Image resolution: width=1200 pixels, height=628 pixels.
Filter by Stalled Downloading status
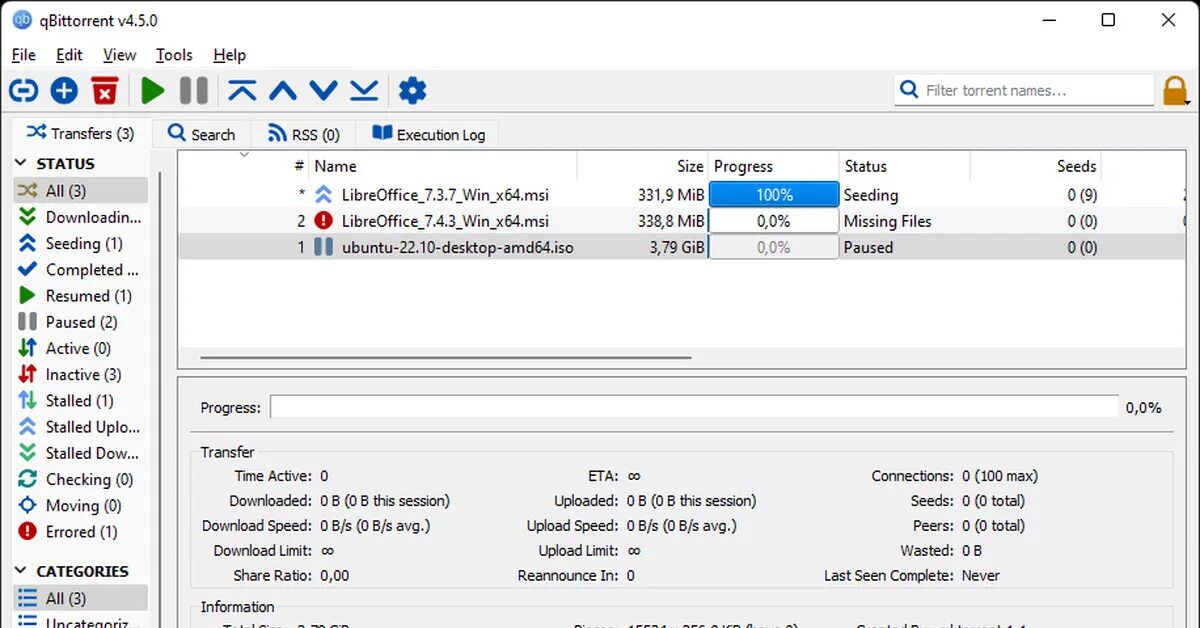click(x=80, y=453)
